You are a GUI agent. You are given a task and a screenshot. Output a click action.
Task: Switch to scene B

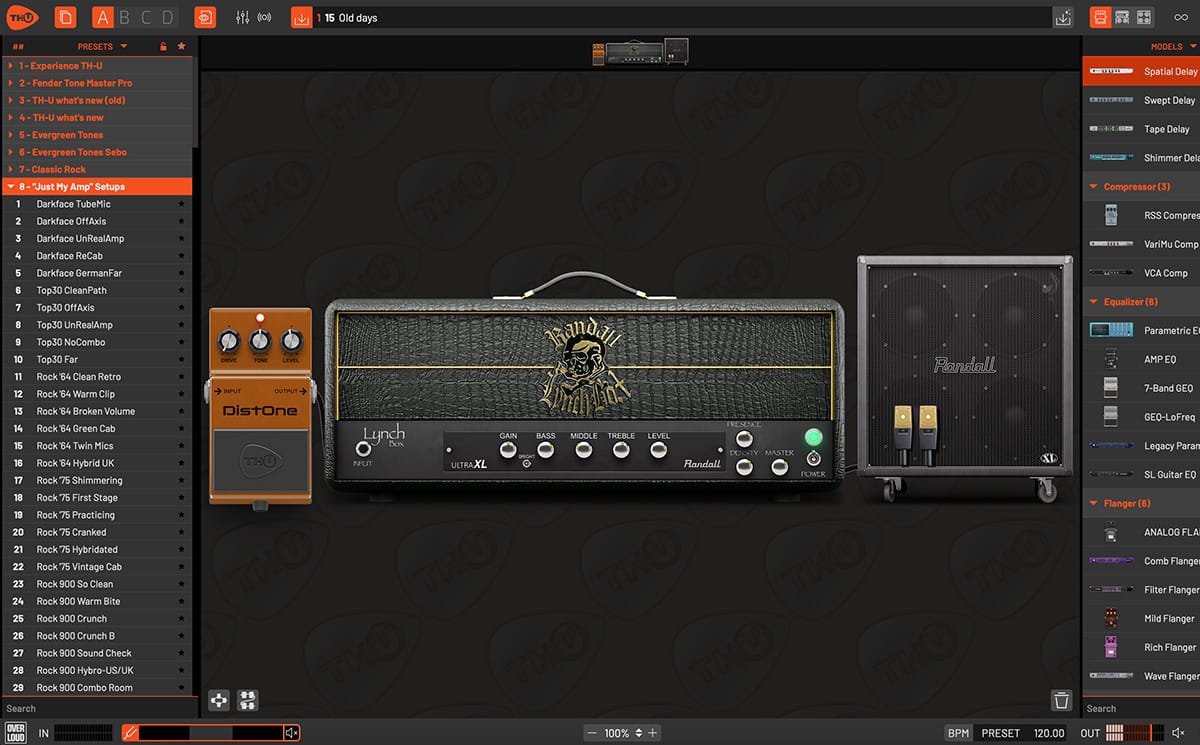click(x=123, y=17)
